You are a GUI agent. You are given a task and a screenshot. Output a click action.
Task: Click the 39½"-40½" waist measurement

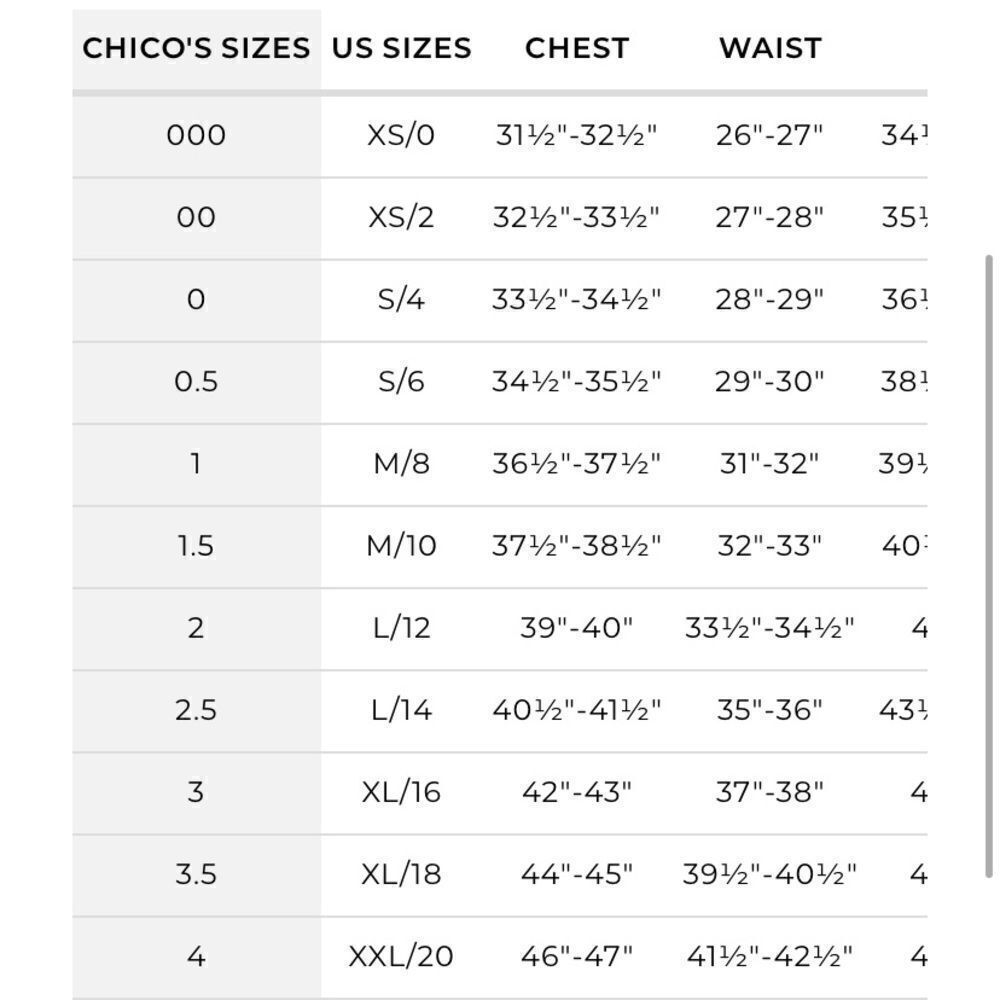click(x=770, y=874)
